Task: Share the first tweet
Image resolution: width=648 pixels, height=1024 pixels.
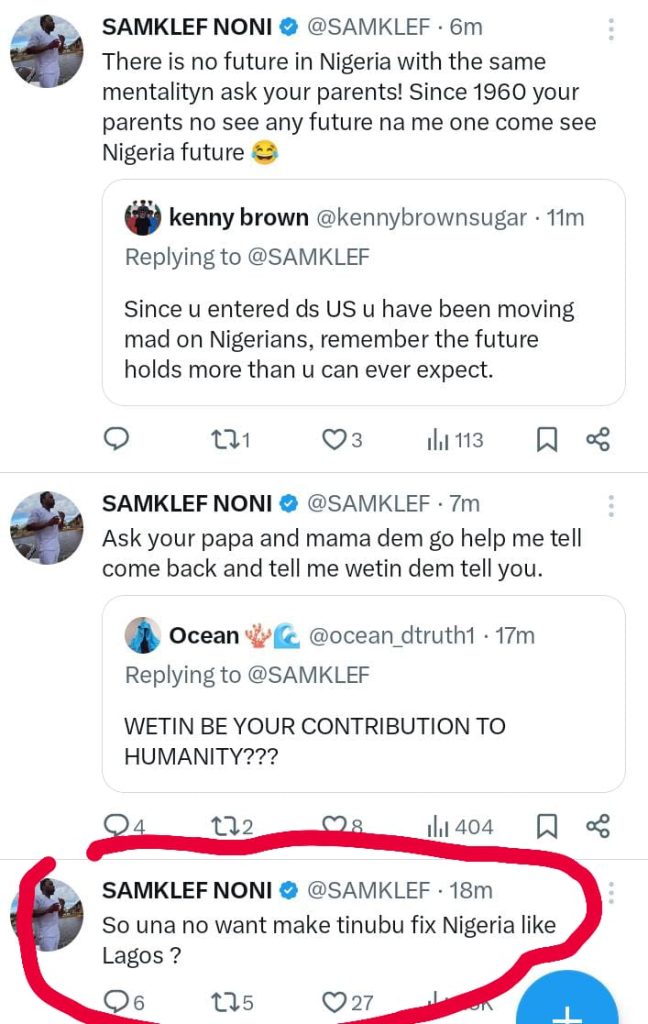Action: [597, 439]
